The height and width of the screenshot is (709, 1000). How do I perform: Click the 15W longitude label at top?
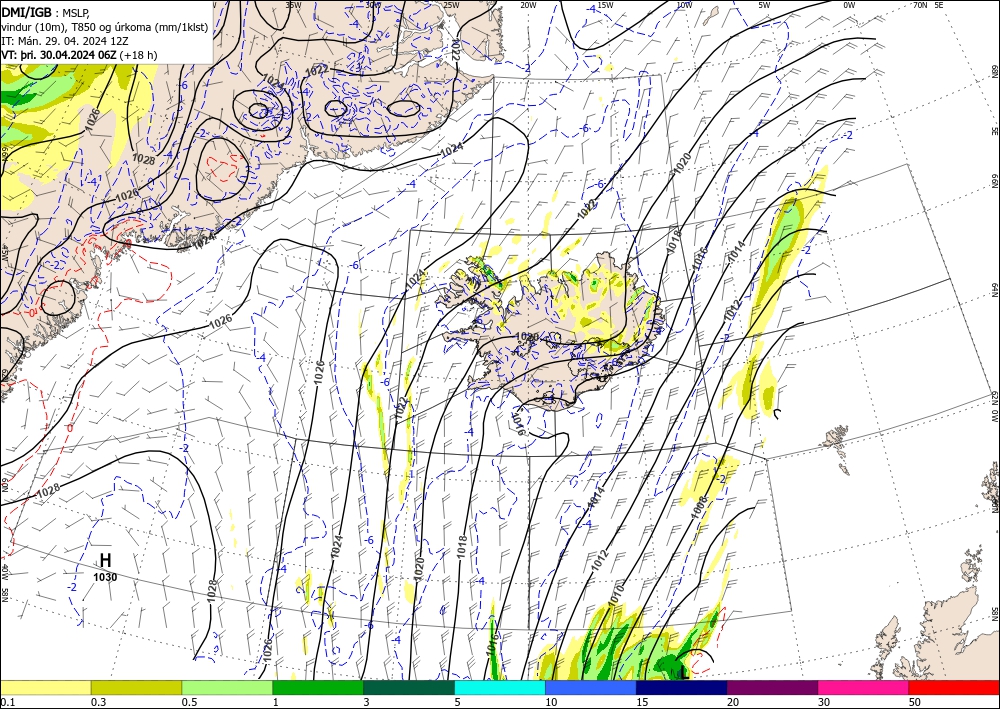606,5
